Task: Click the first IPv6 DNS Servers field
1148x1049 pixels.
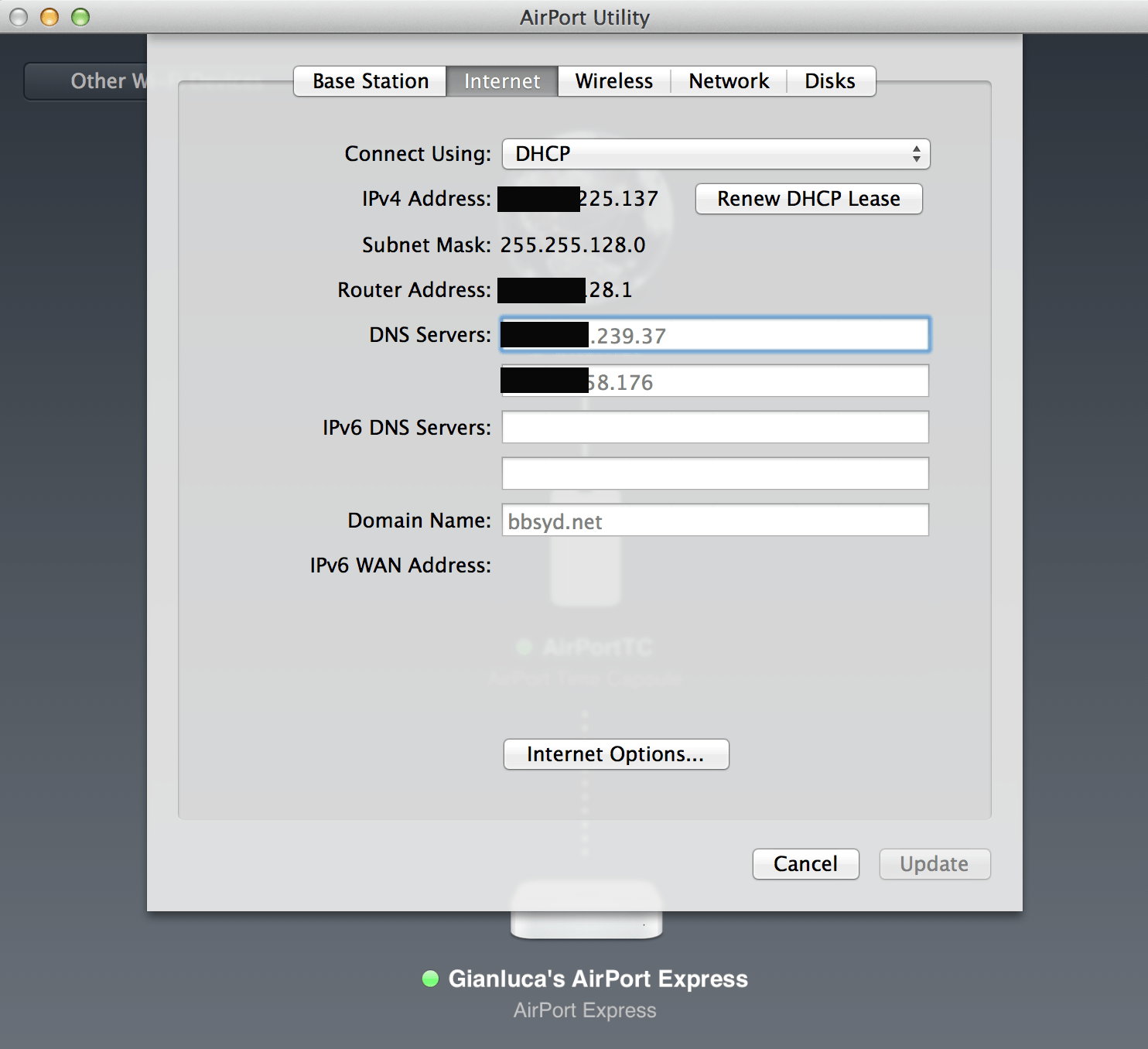Action: point(715,427)
